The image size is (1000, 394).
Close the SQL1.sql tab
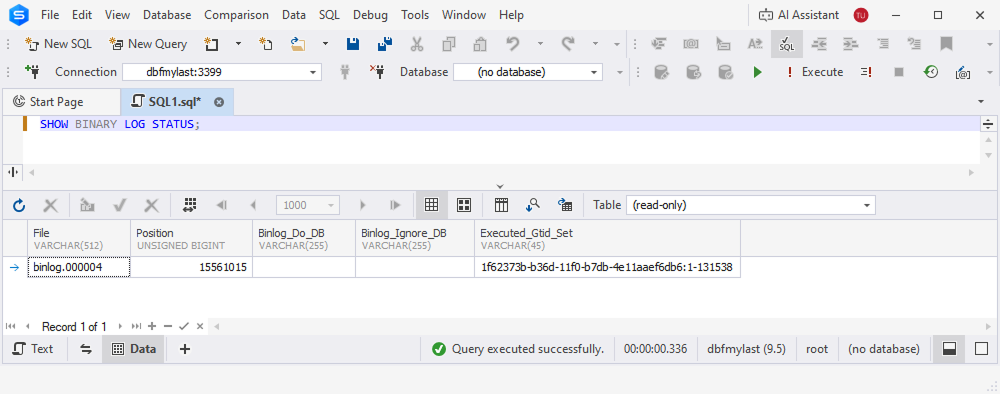pos(219,102)
